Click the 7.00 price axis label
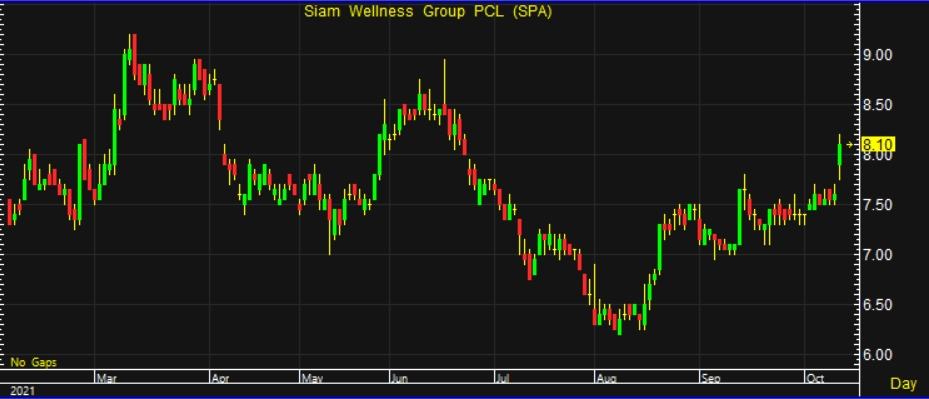This screenshot has height=399, width=929. pos(877,255)
